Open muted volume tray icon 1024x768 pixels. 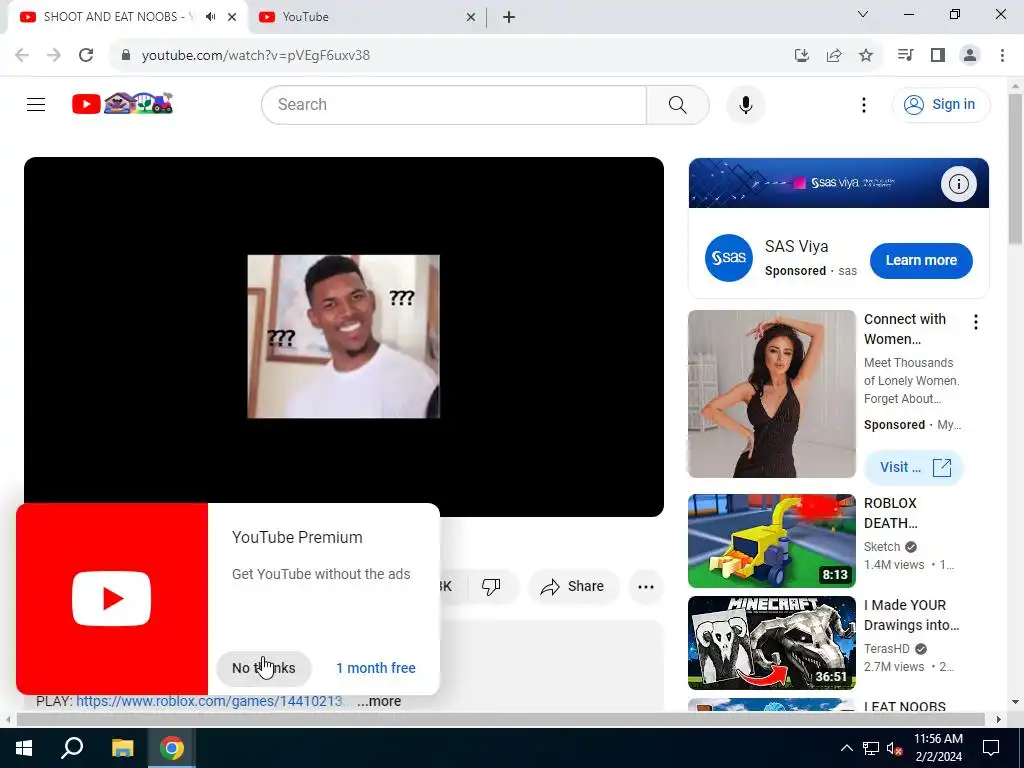[895, 748]
